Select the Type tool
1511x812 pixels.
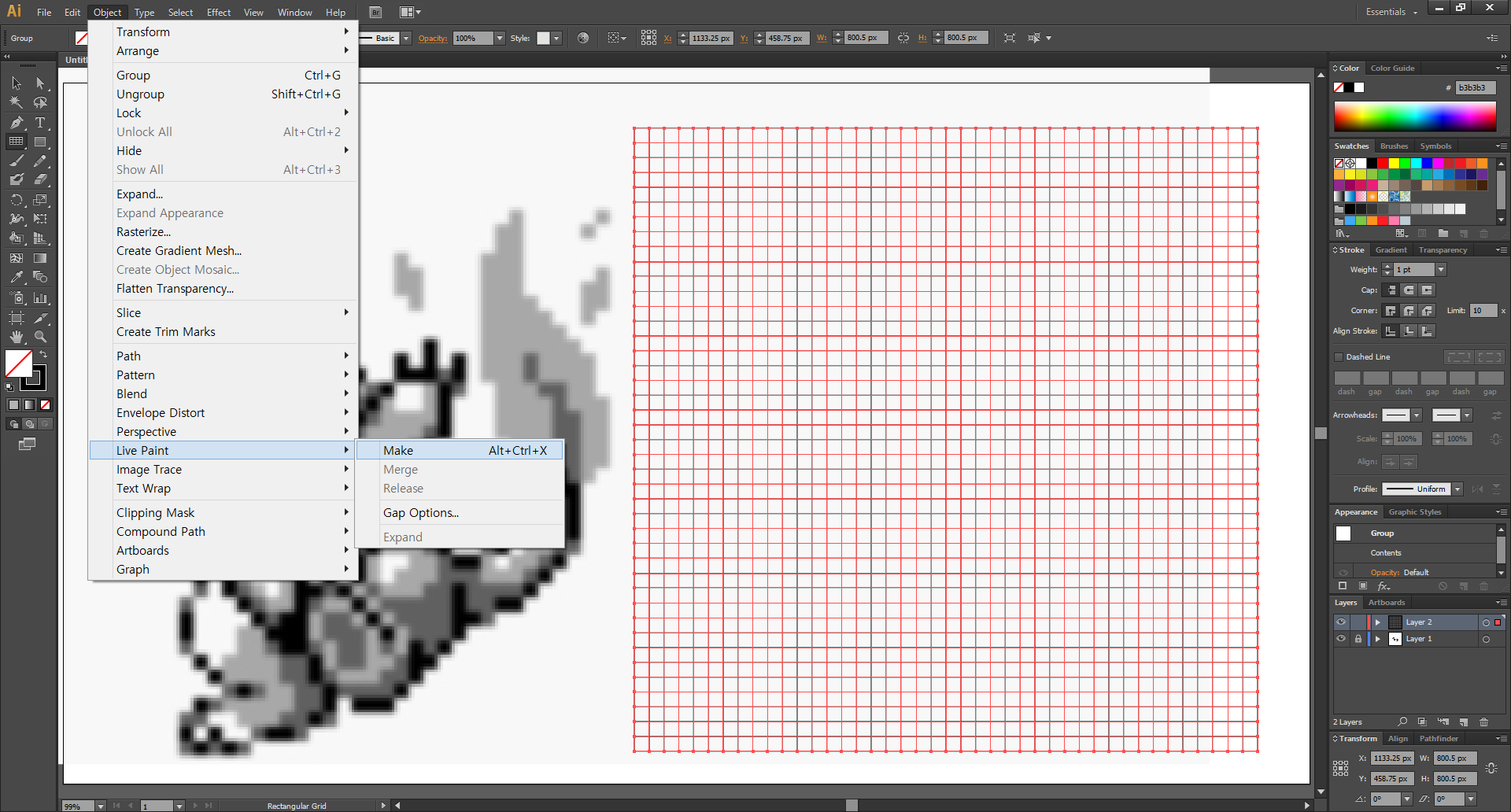pyautogui.click(x=40, y=123)
